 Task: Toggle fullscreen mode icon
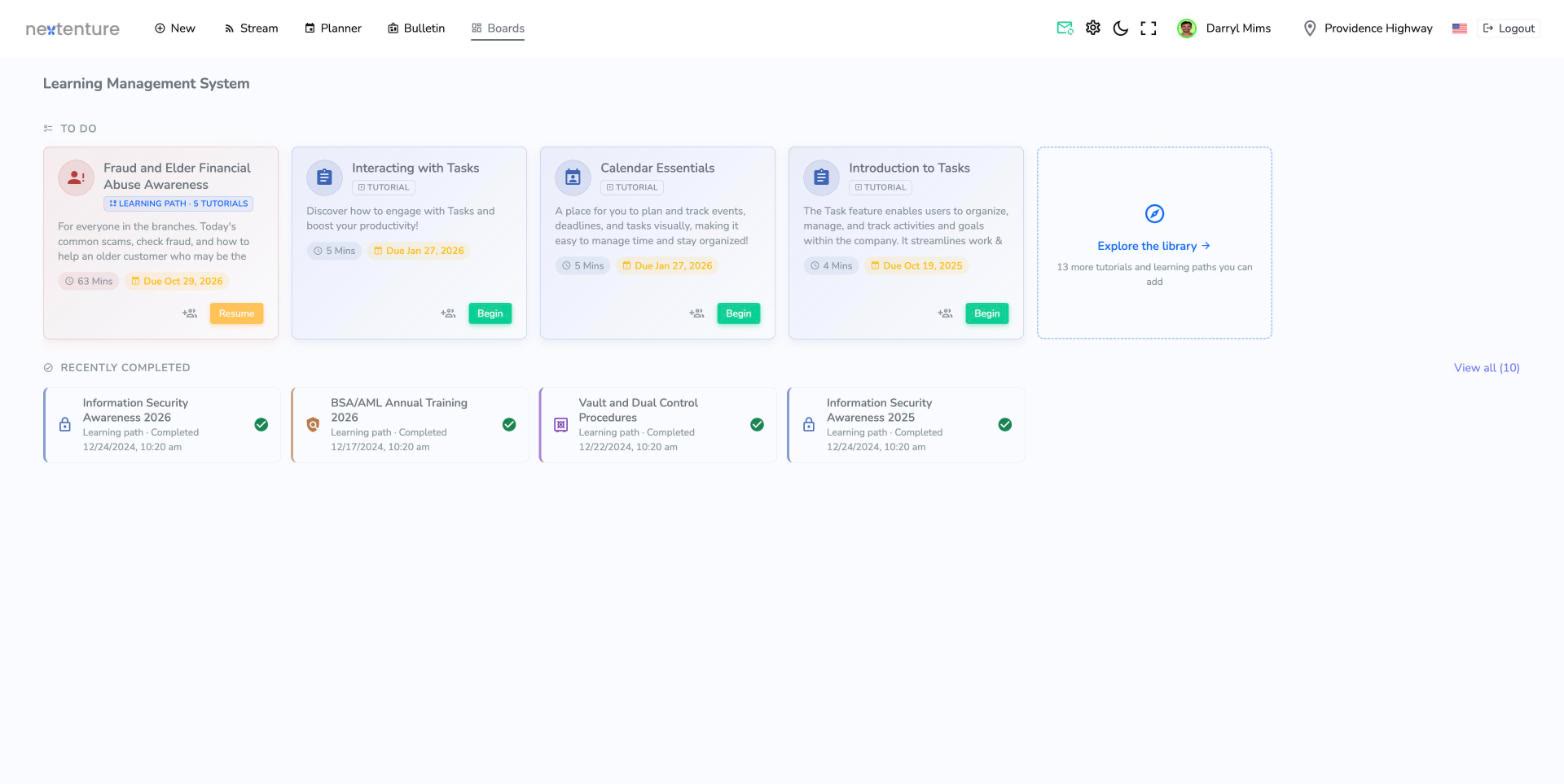tap(1149, 28)
